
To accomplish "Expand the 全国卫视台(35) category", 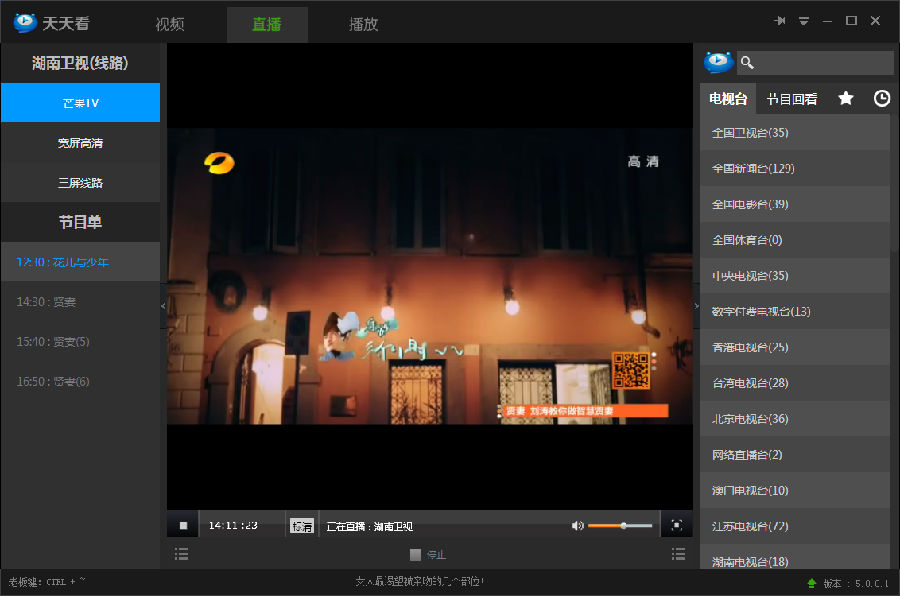I will click(x=795, y=133).
